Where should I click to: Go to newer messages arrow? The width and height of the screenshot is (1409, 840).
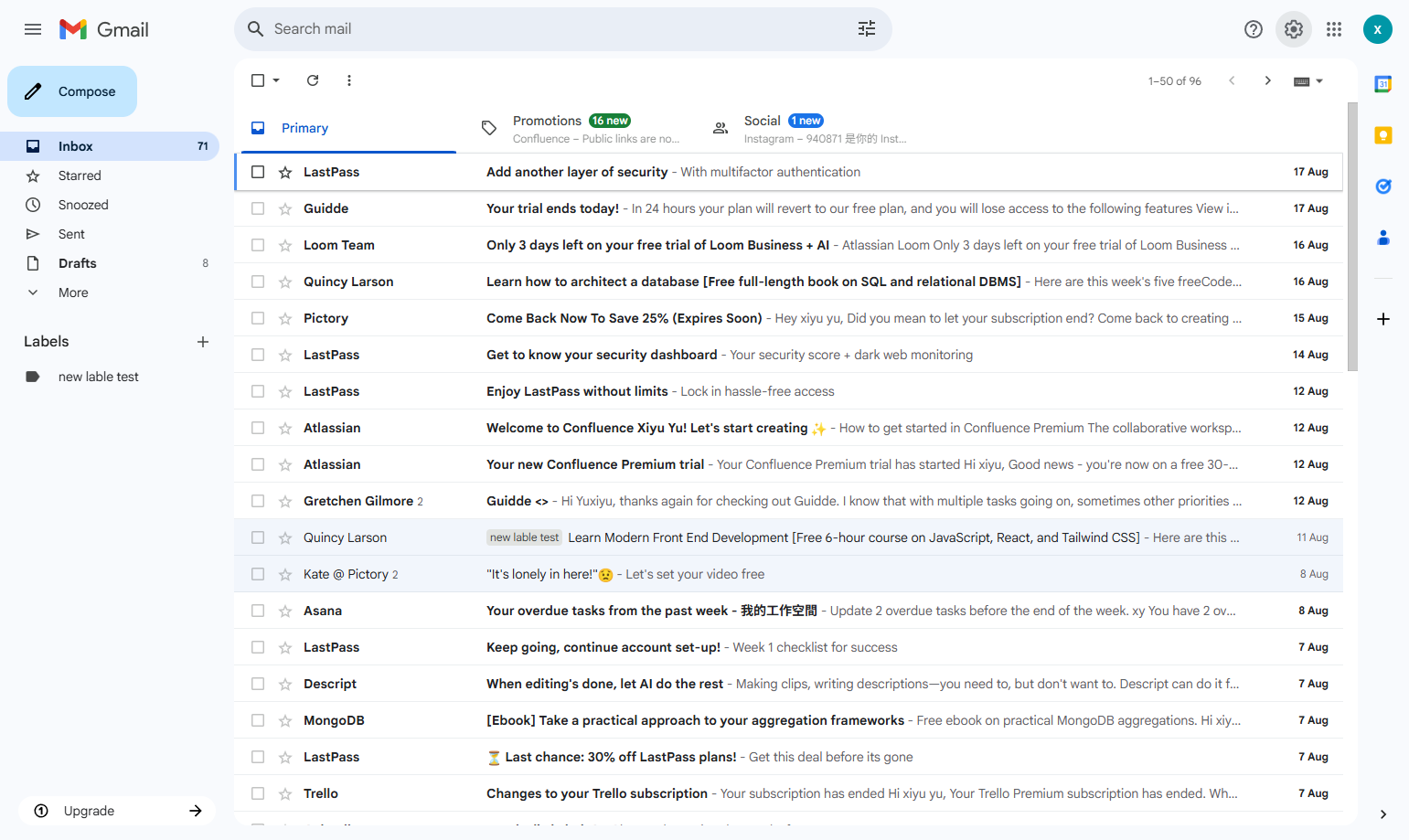pyautogui.click(x=1232, y=80)
